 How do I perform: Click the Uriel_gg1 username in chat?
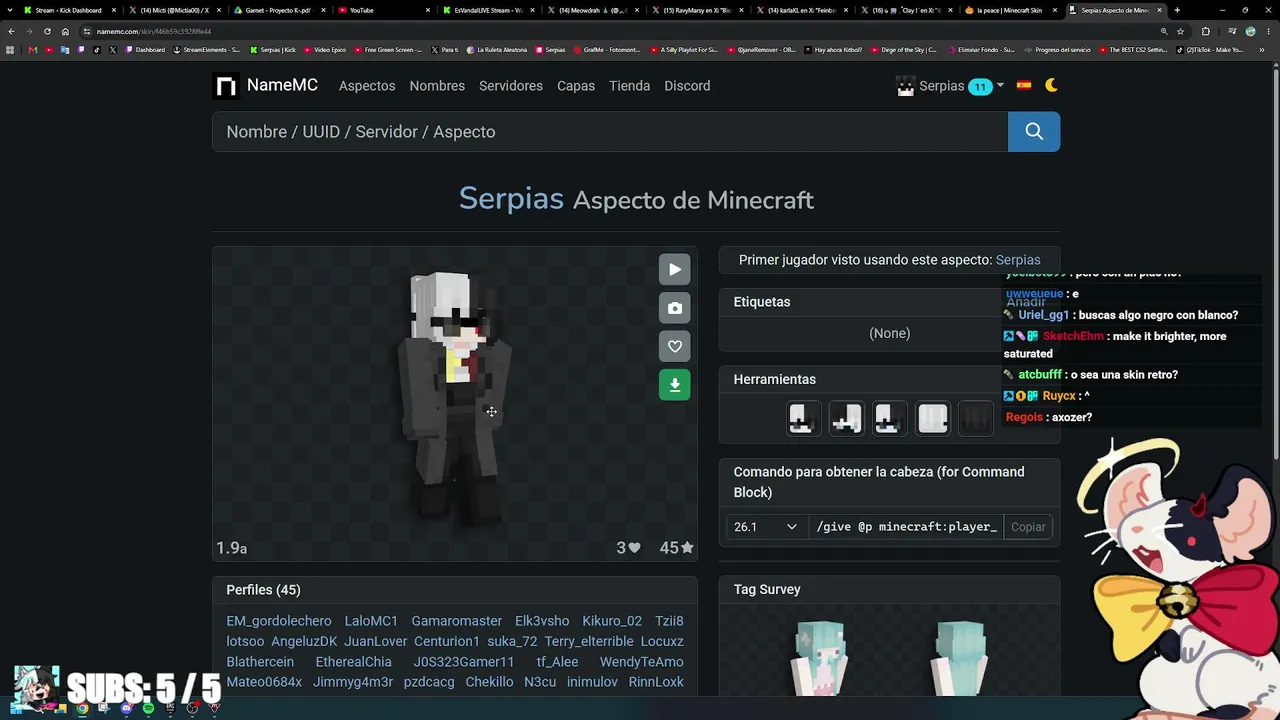[1044, 315]
